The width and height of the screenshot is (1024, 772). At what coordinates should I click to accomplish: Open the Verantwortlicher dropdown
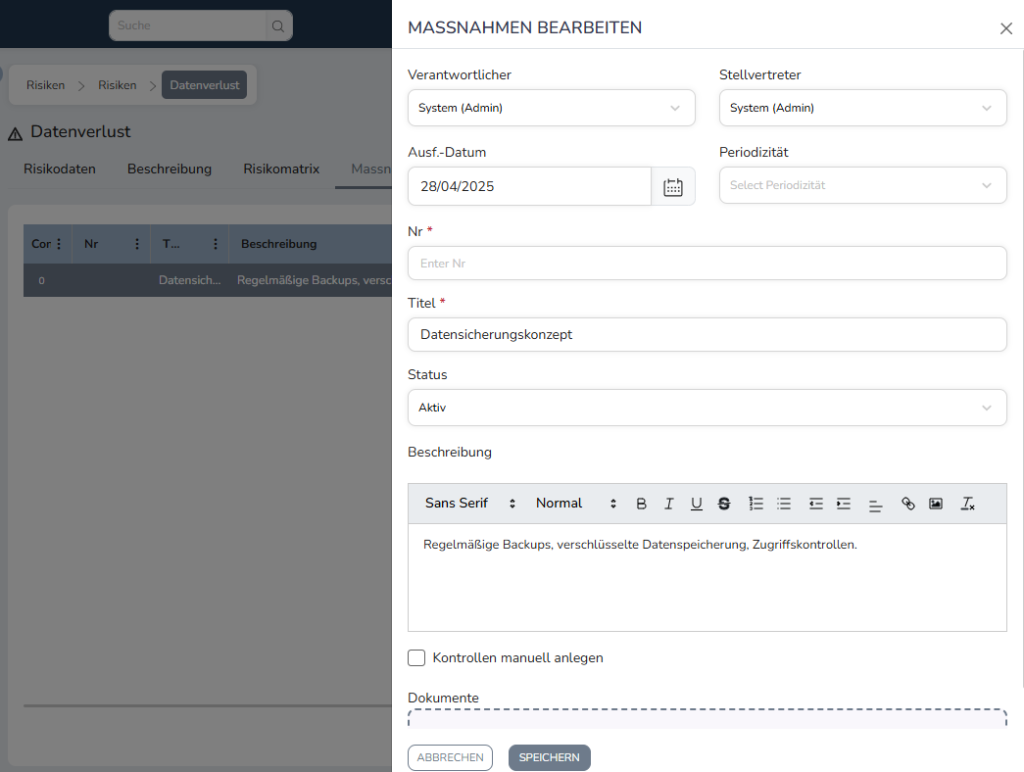coord(551,108)
